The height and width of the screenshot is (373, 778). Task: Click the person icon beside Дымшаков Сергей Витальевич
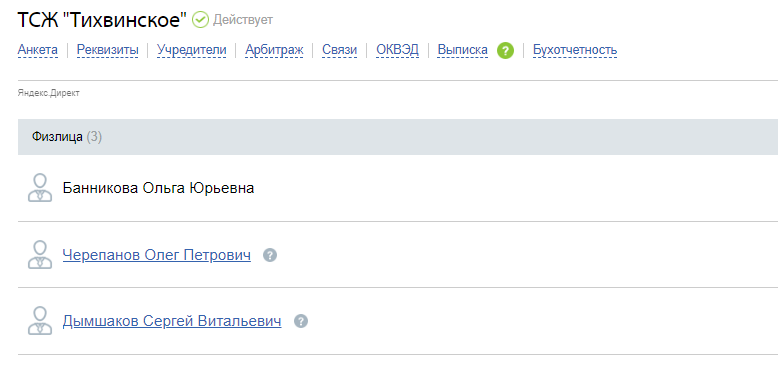coord(40,320)
